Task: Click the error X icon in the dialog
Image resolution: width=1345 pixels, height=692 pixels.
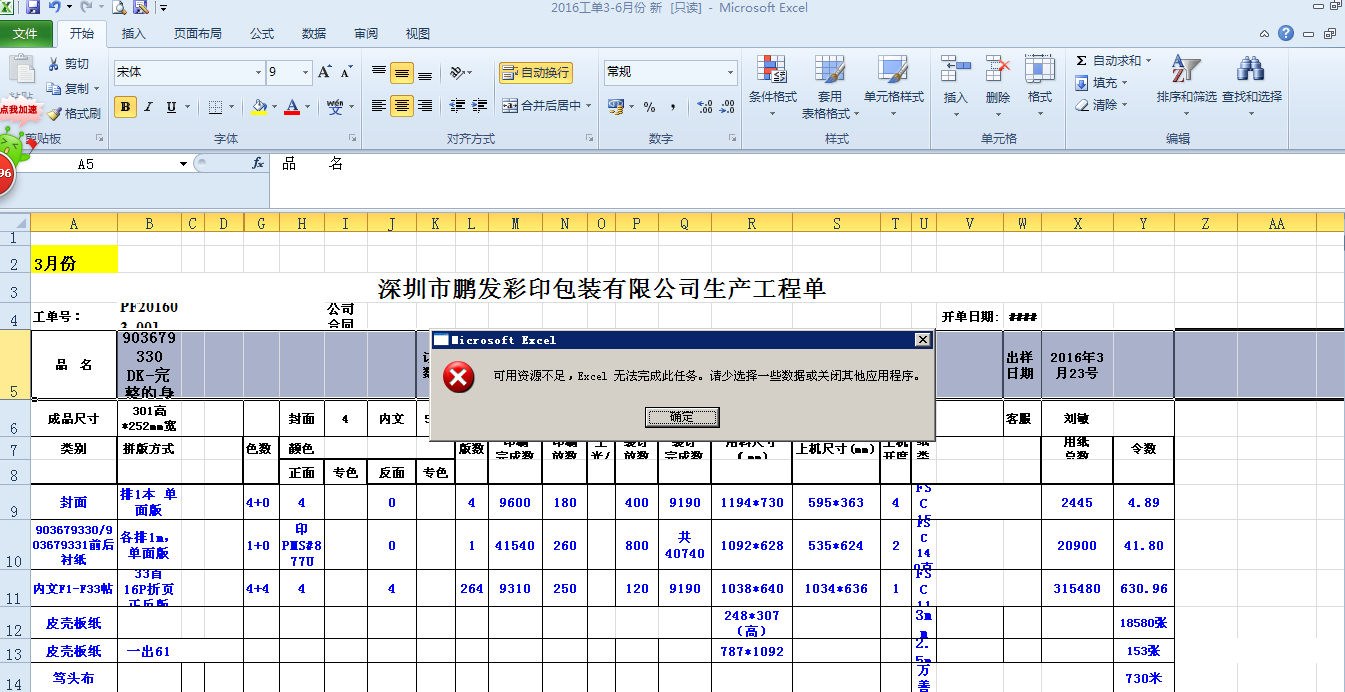Action: tap(459, 378)
